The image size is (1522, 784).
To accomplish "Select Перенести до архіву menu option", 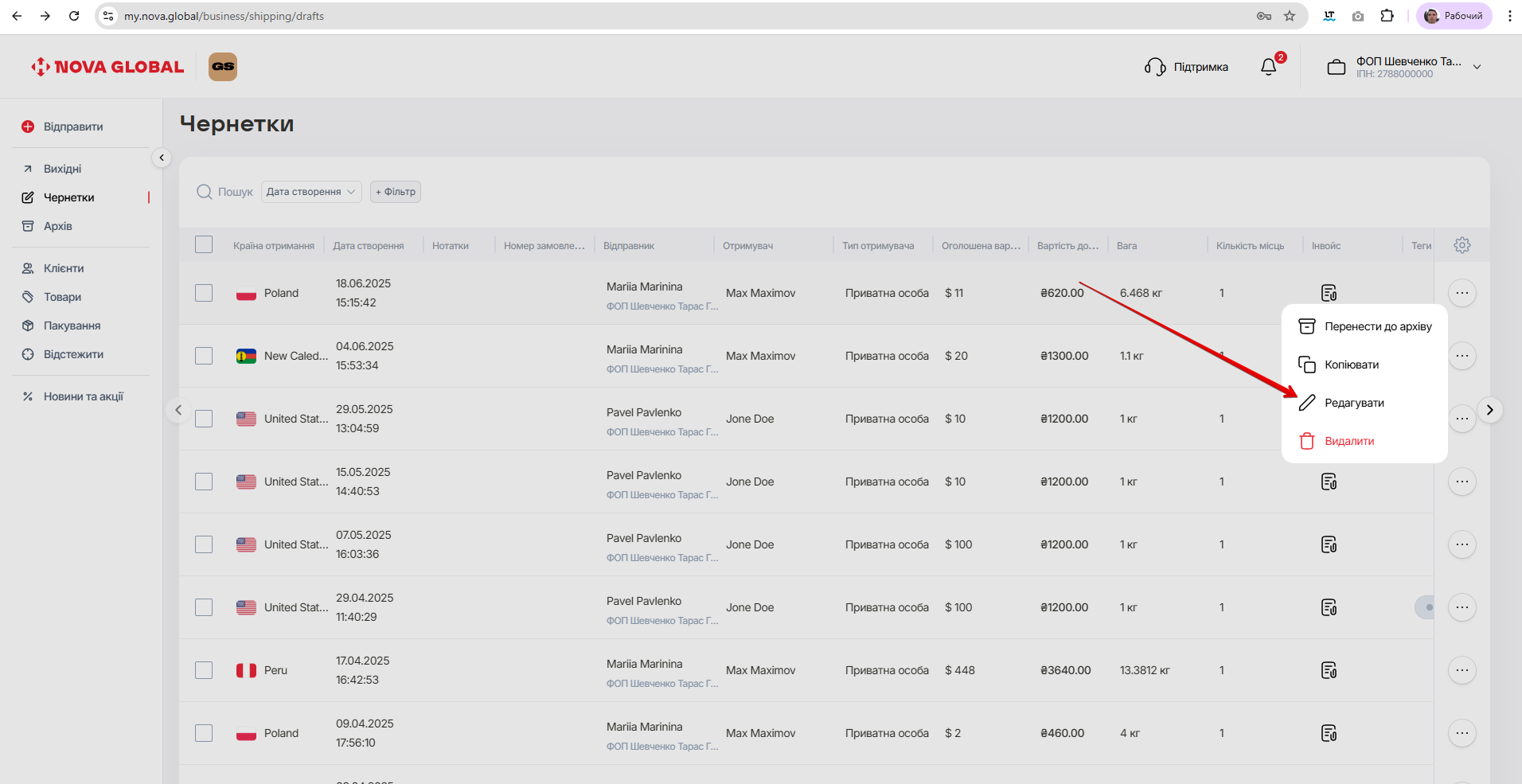I will point(1364,326).
